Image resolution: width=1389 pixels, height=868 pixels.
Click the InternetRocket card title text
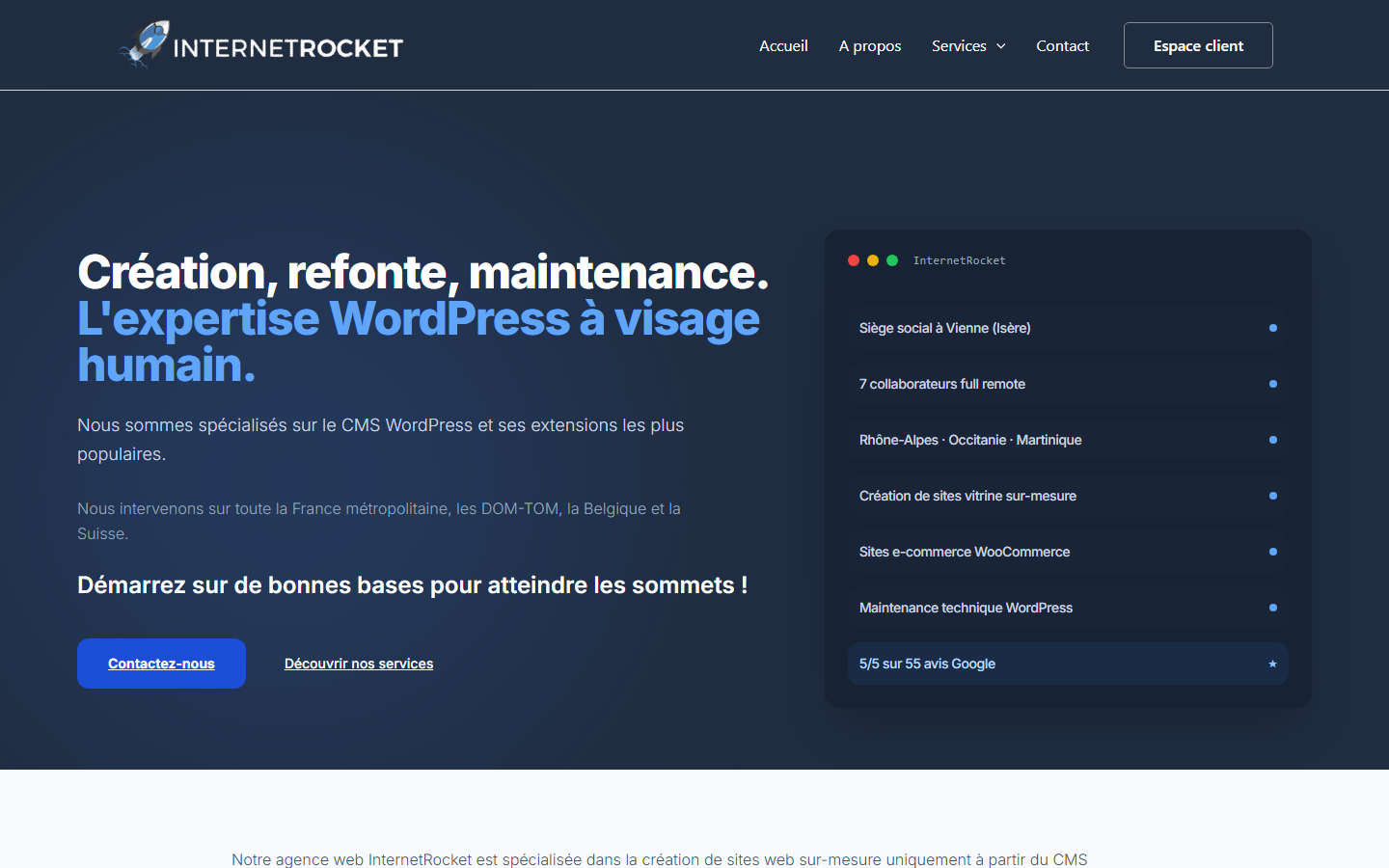(960, 260)
